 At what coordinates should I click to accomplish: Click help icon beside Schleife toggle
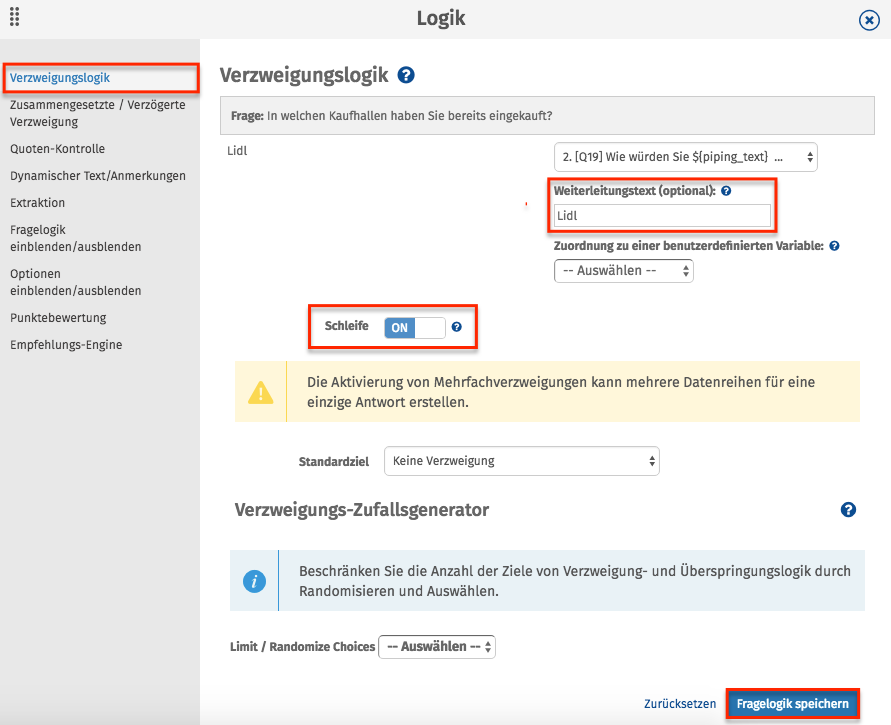[x=456, y=327]
